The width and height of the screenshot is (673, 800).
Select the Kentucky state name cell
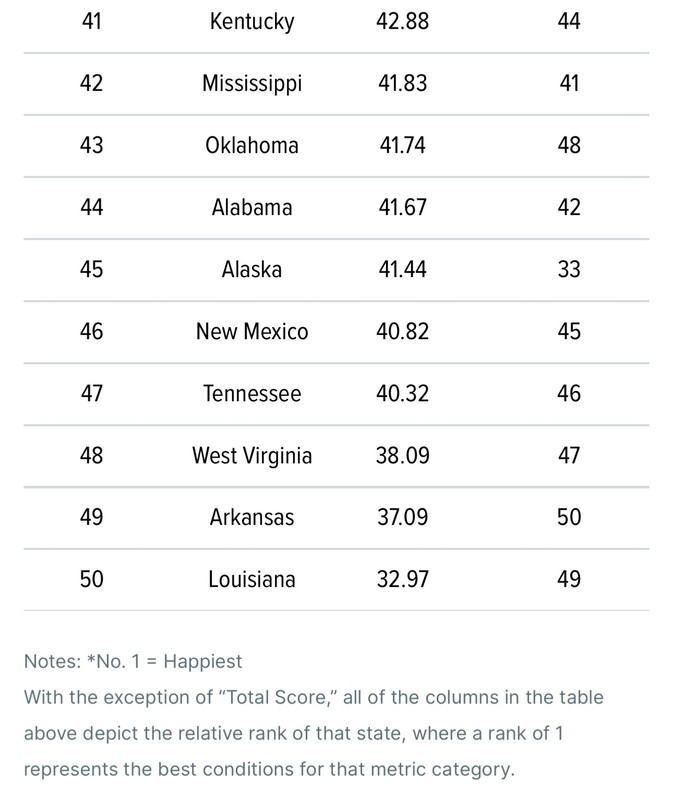tap(252, 21)
